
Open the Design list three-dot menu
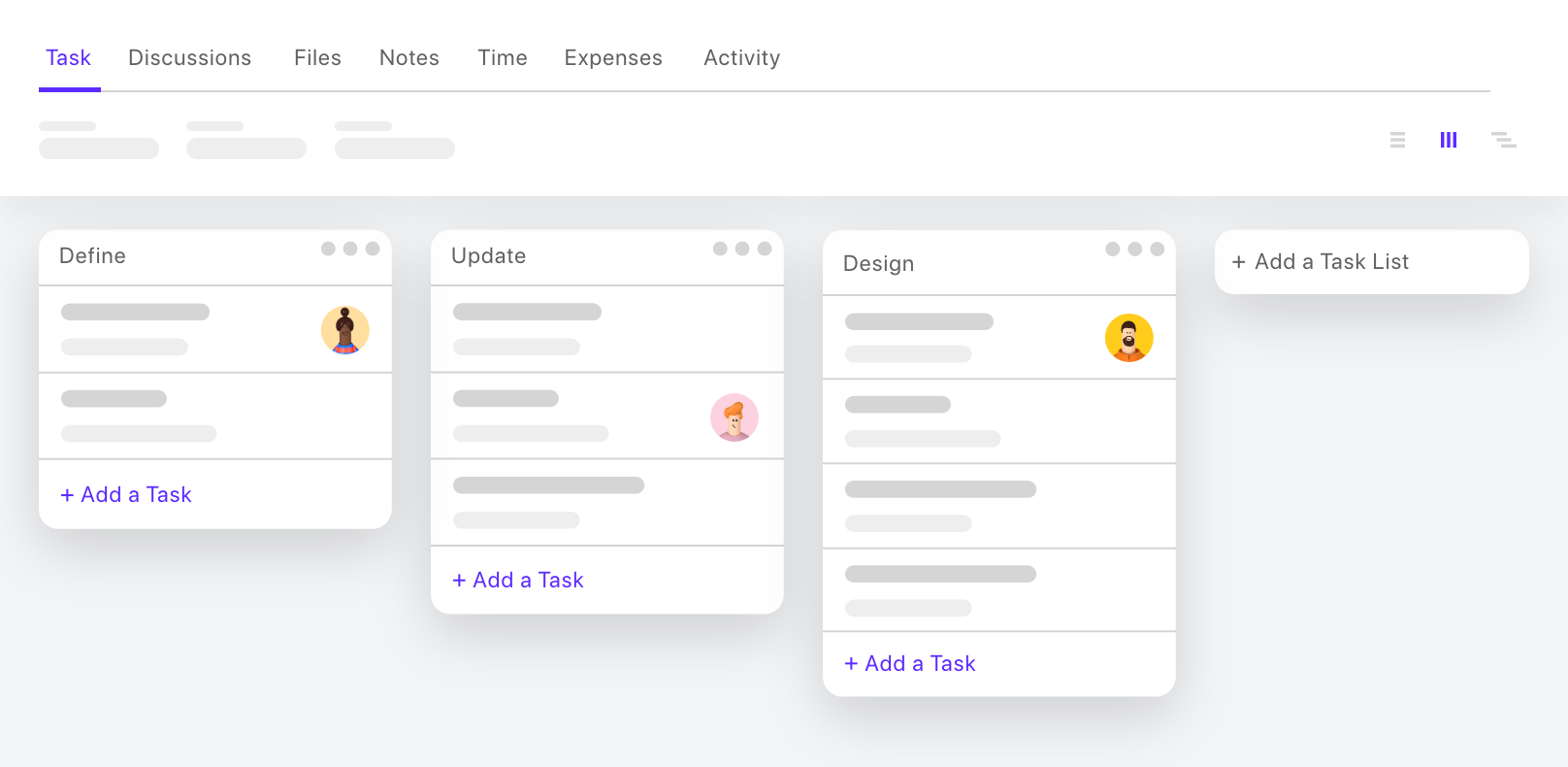pyautogui.click(x=1134, y=250)
